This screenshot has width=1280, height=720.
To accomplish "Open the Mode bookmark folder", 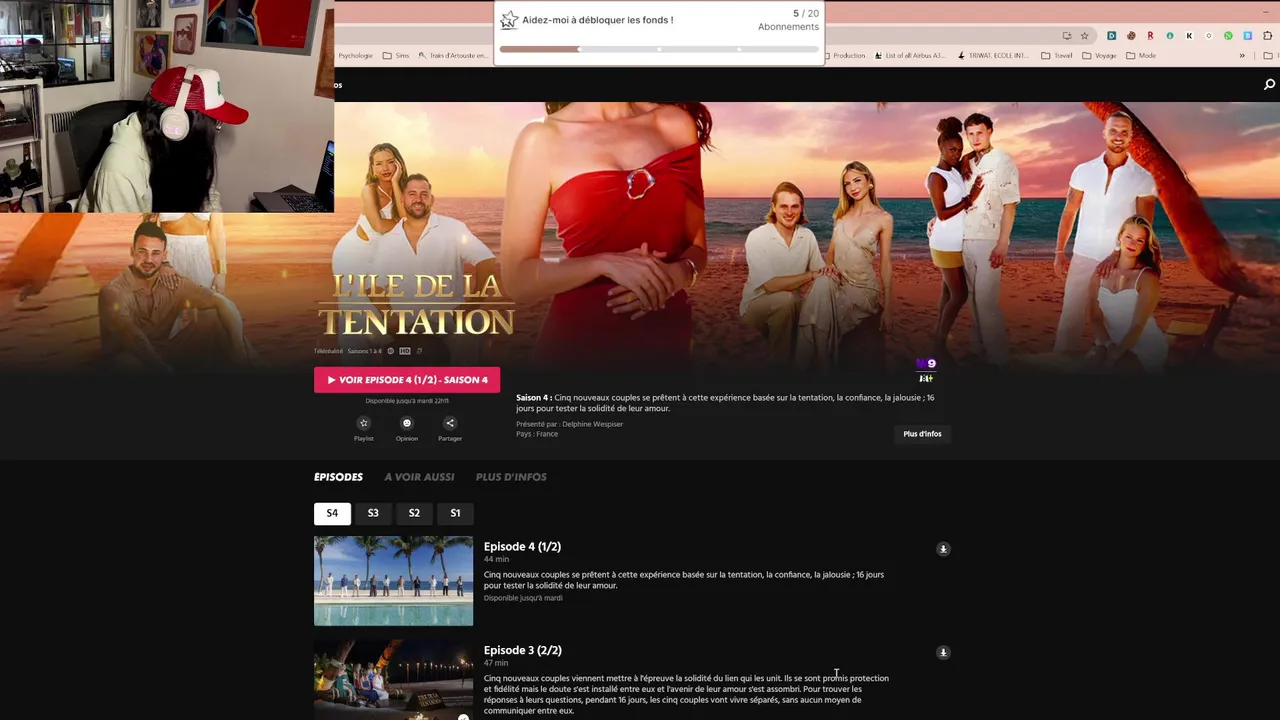I will [x=1141, y=56].
